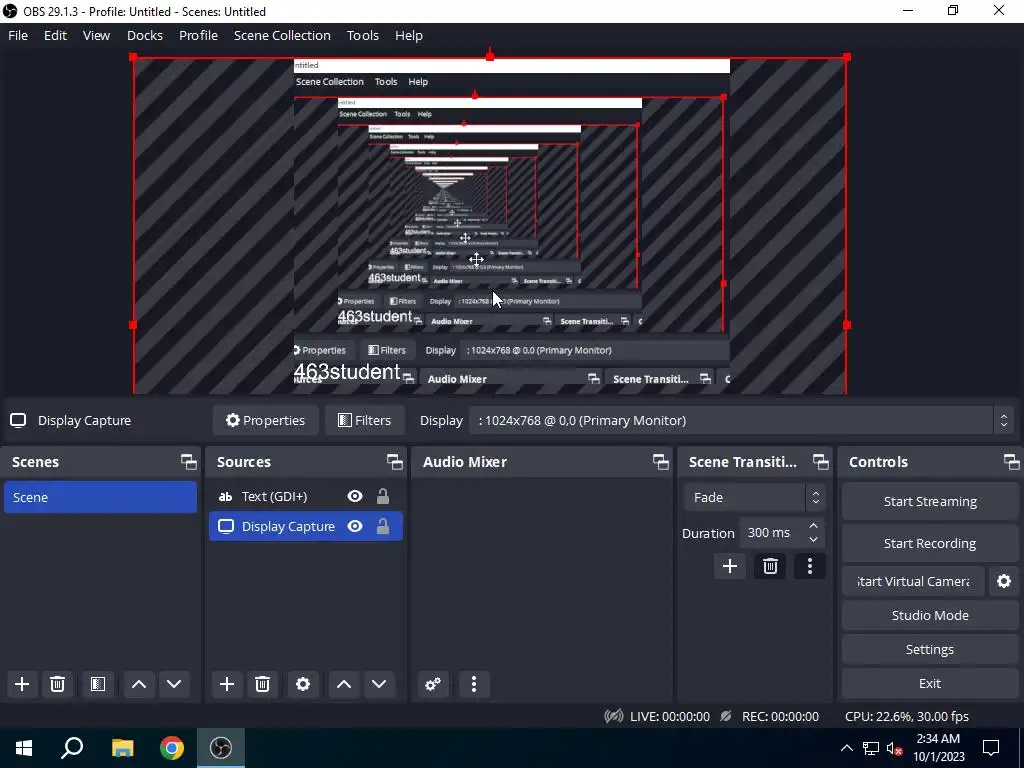Increase transition duration with up arrow
Screen dimensions: 1024x768
(x=813, y=526)
